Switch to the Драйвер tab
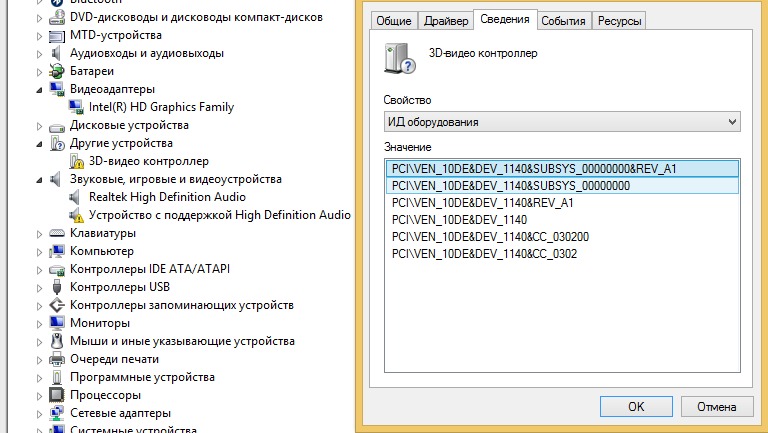The width and height of the screenshot is (768, 433). [x=446, y=21]
